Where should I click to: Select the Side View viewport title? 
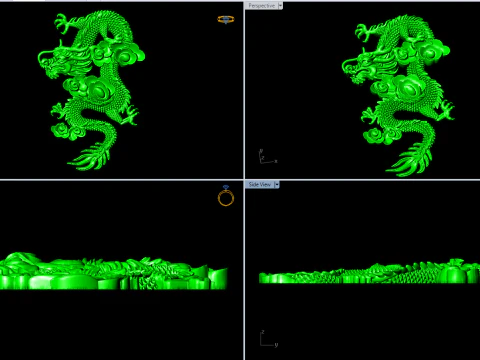coord(260,185)
